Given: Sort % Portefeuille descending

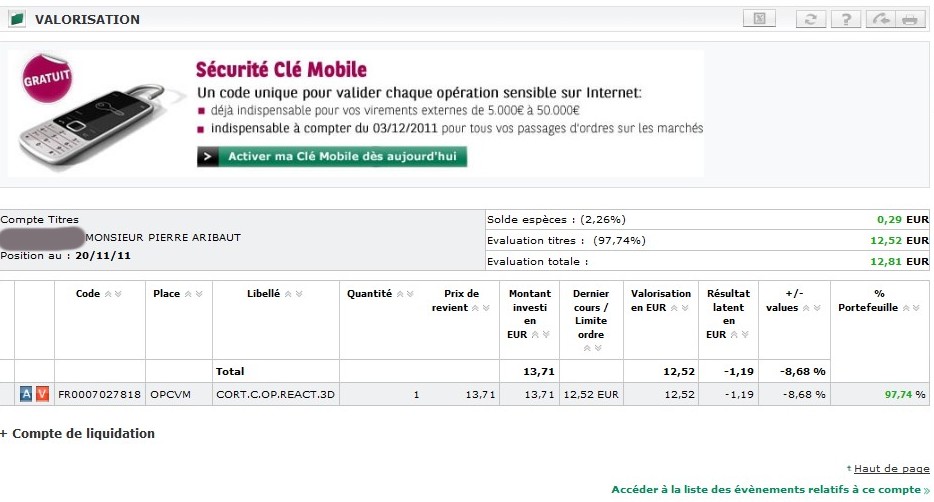Looking at the screenshot, I should [x=916, y=308].
